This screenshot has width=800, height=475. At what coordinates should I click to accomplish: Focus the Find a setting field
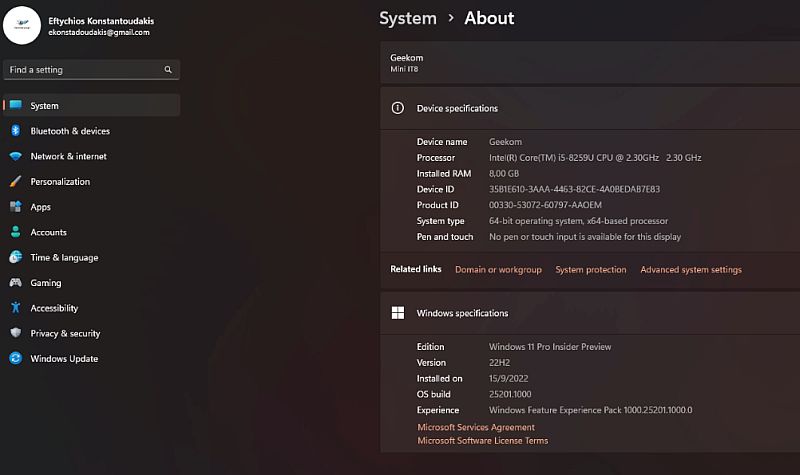tap(91, 69)
